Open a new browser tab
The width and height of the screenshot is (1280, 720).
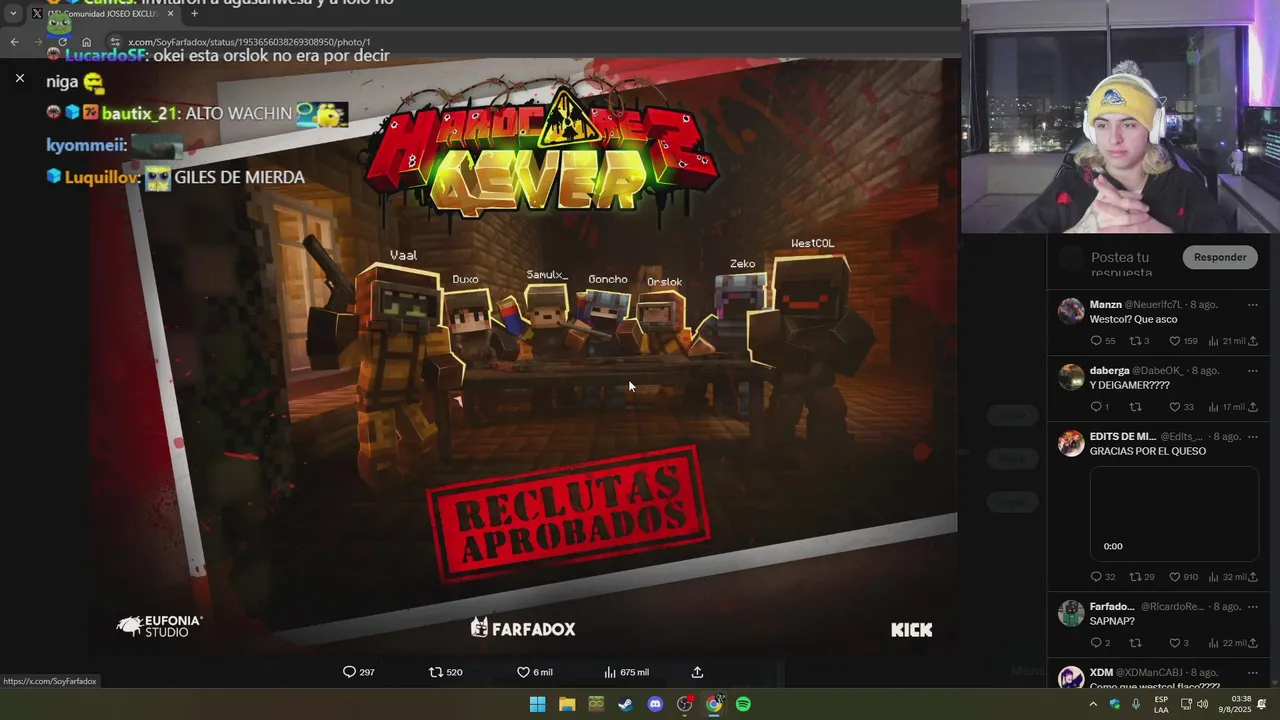pos(194,14)
